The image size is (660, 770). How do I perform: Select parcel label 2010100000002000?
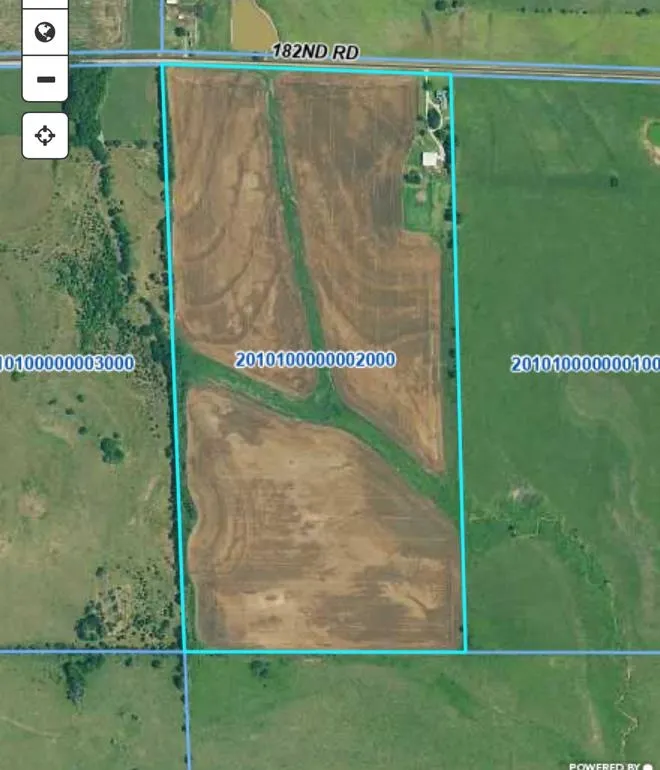[x=315, y=360]
